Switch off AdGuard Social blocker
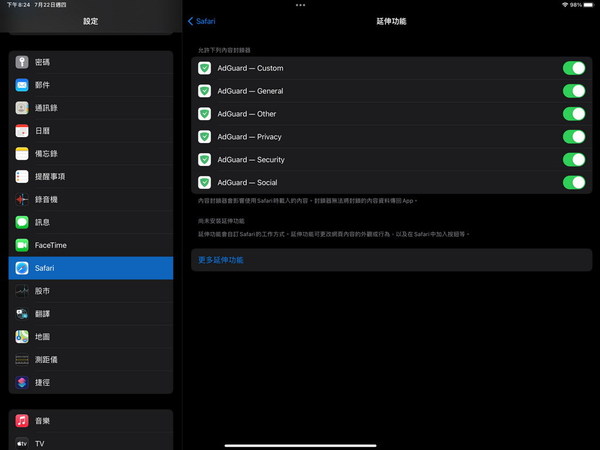 [x=574, y=183]
